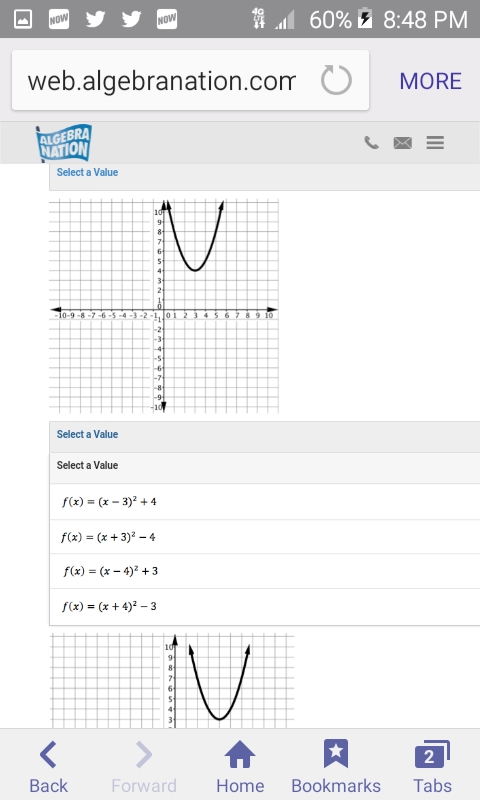
Task: Tap the phone contact icon
Action: click(371, 143)
